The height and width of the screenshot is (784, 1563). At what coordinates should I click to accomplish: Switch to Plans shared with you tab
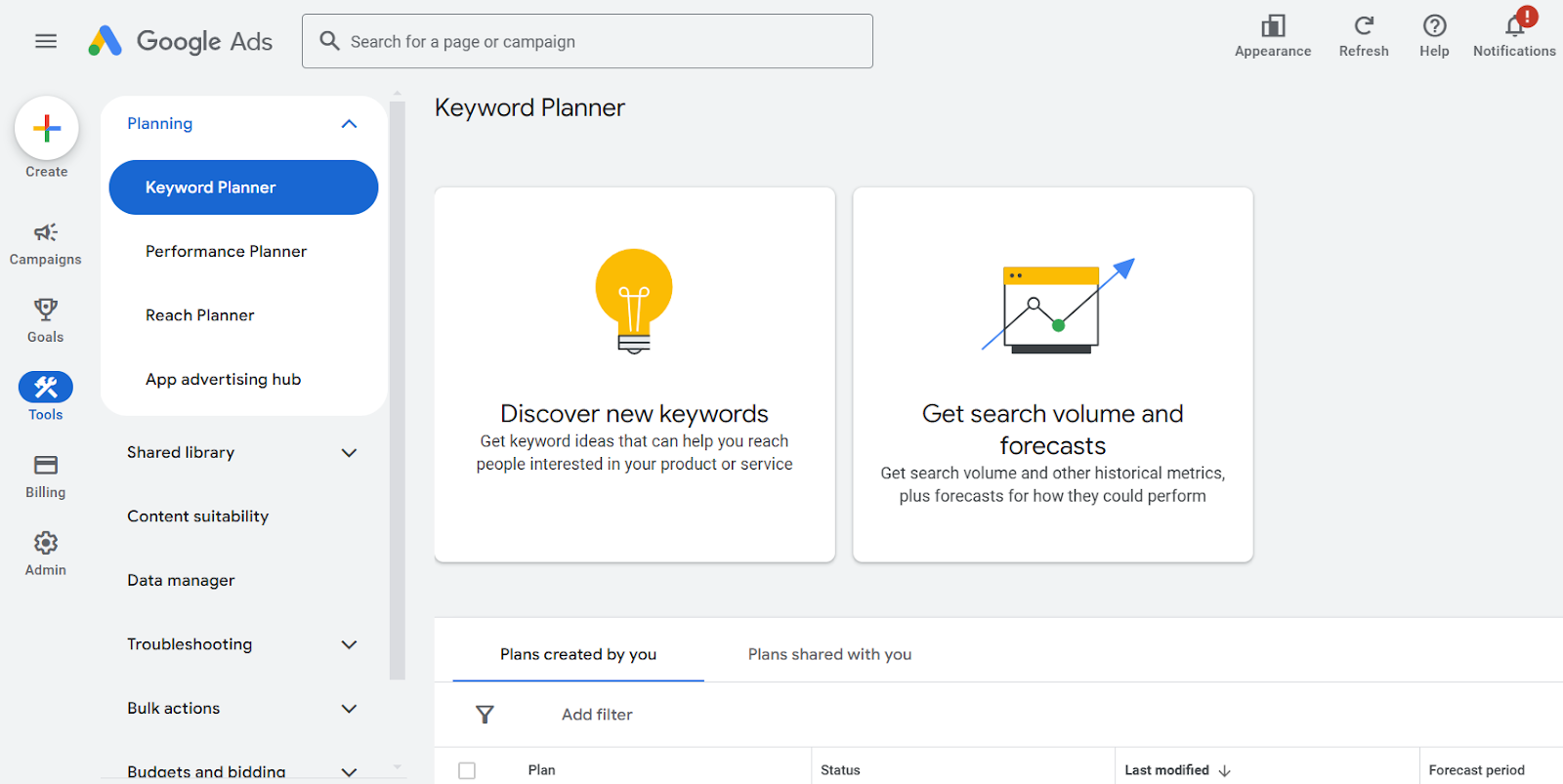(x=829, y=654)
